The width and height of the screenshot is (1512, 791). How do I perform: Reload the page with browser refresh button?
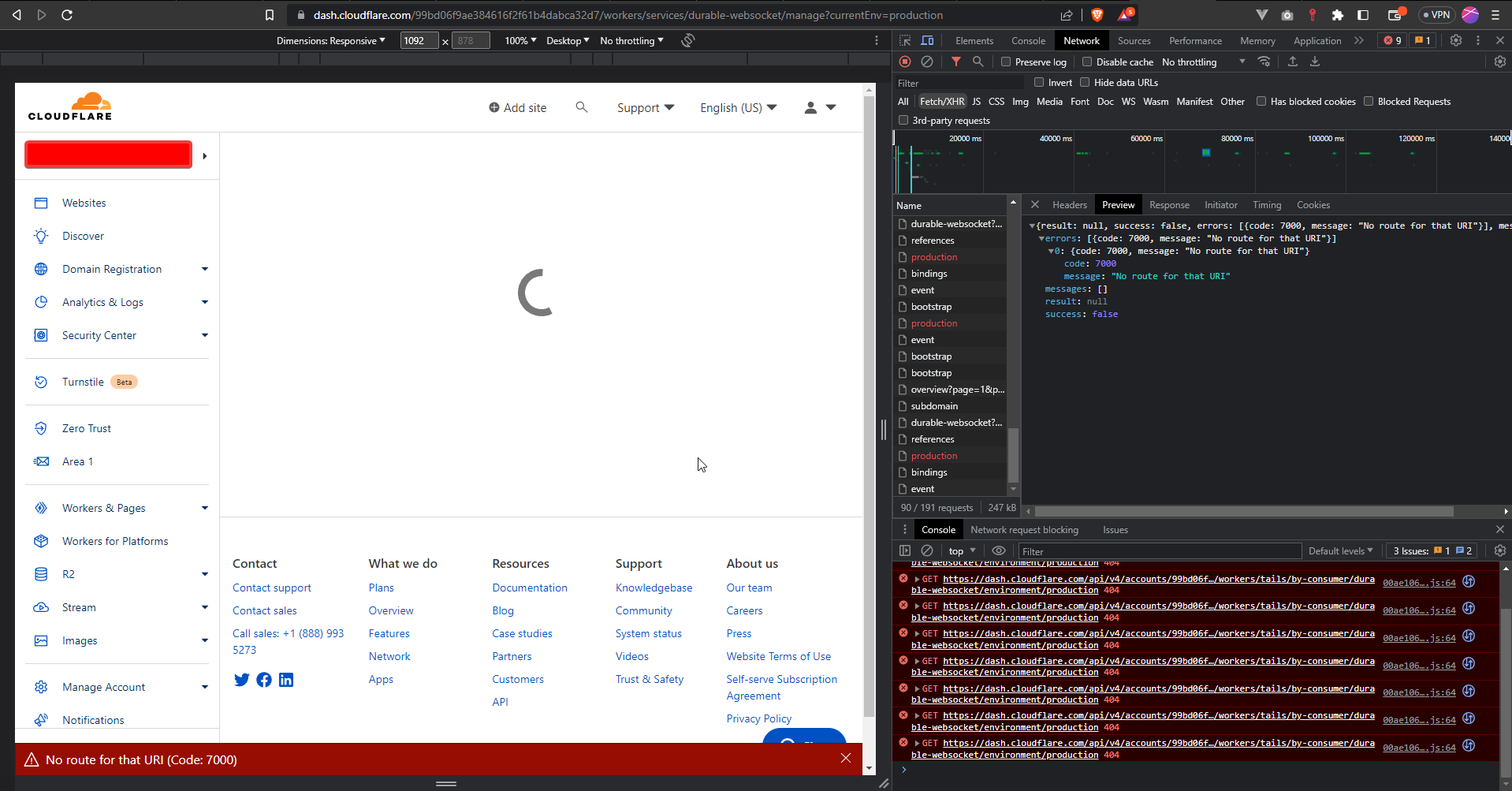[x=67, y=15]
